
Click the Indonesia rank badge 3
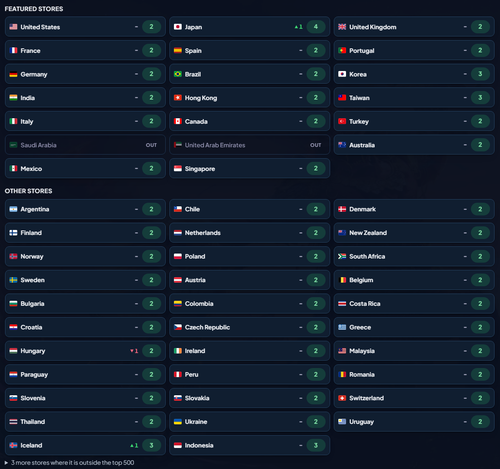point(316,445)
